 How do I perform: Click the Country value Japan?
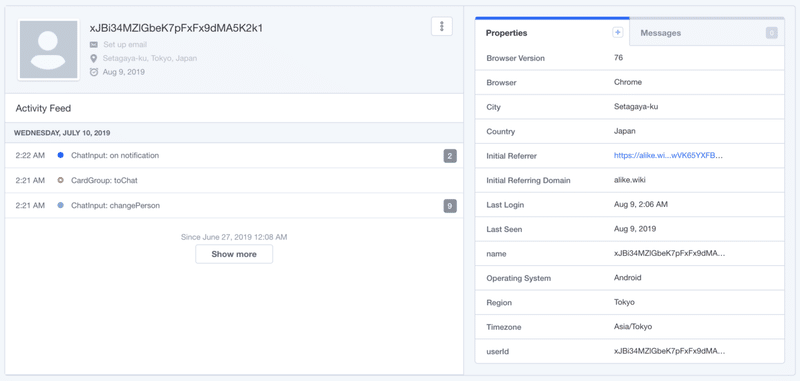click(625, 131)
